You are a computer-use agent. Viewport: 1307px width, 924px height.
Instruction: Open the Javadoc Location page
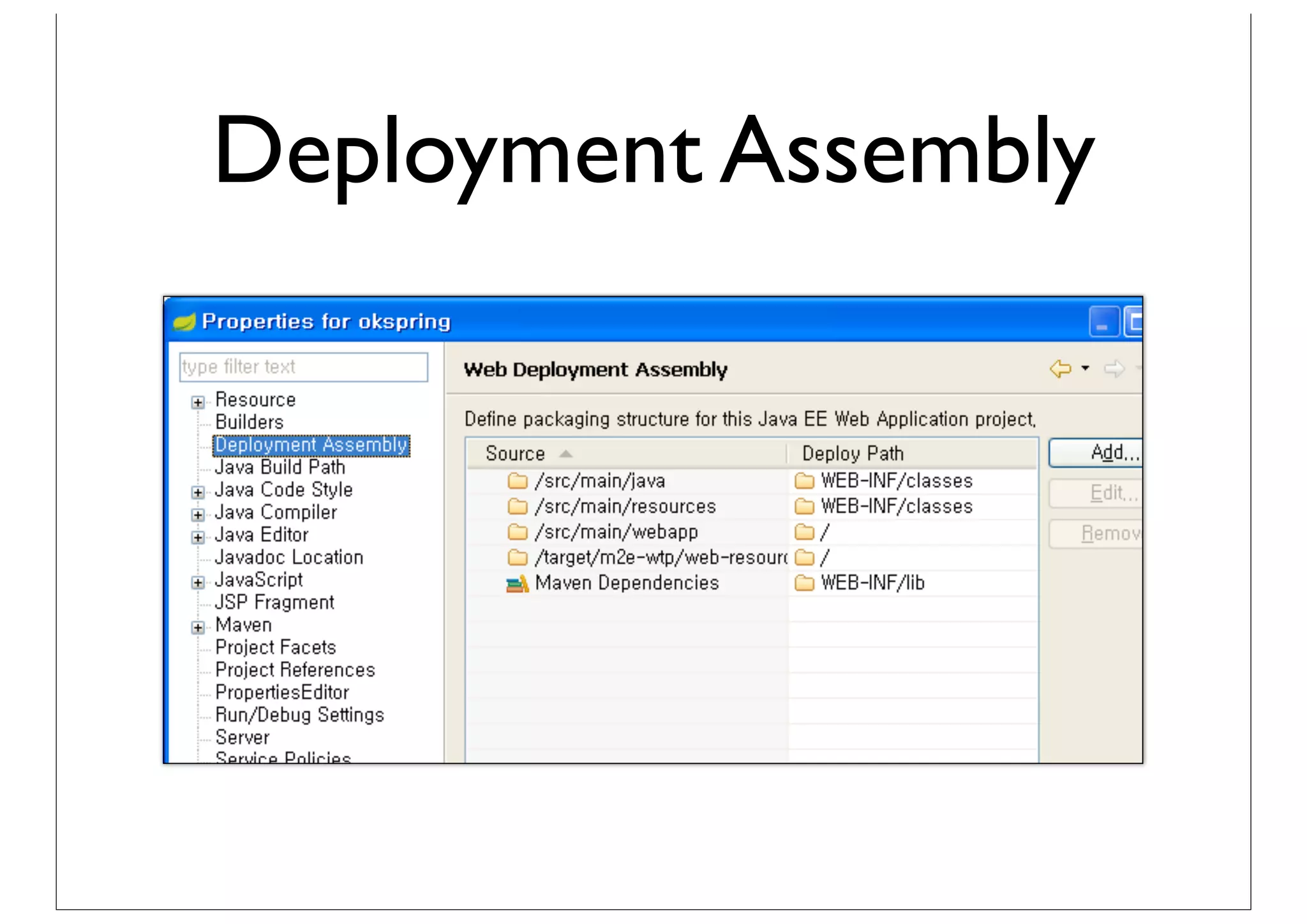coord(289,557)
